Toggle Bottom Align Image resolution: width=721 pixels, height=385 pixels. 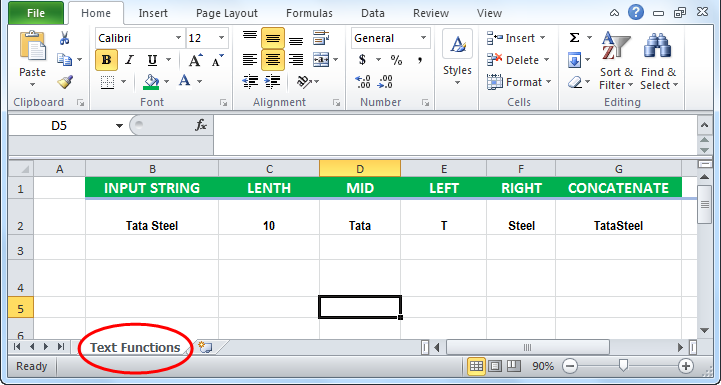[296, 39]
